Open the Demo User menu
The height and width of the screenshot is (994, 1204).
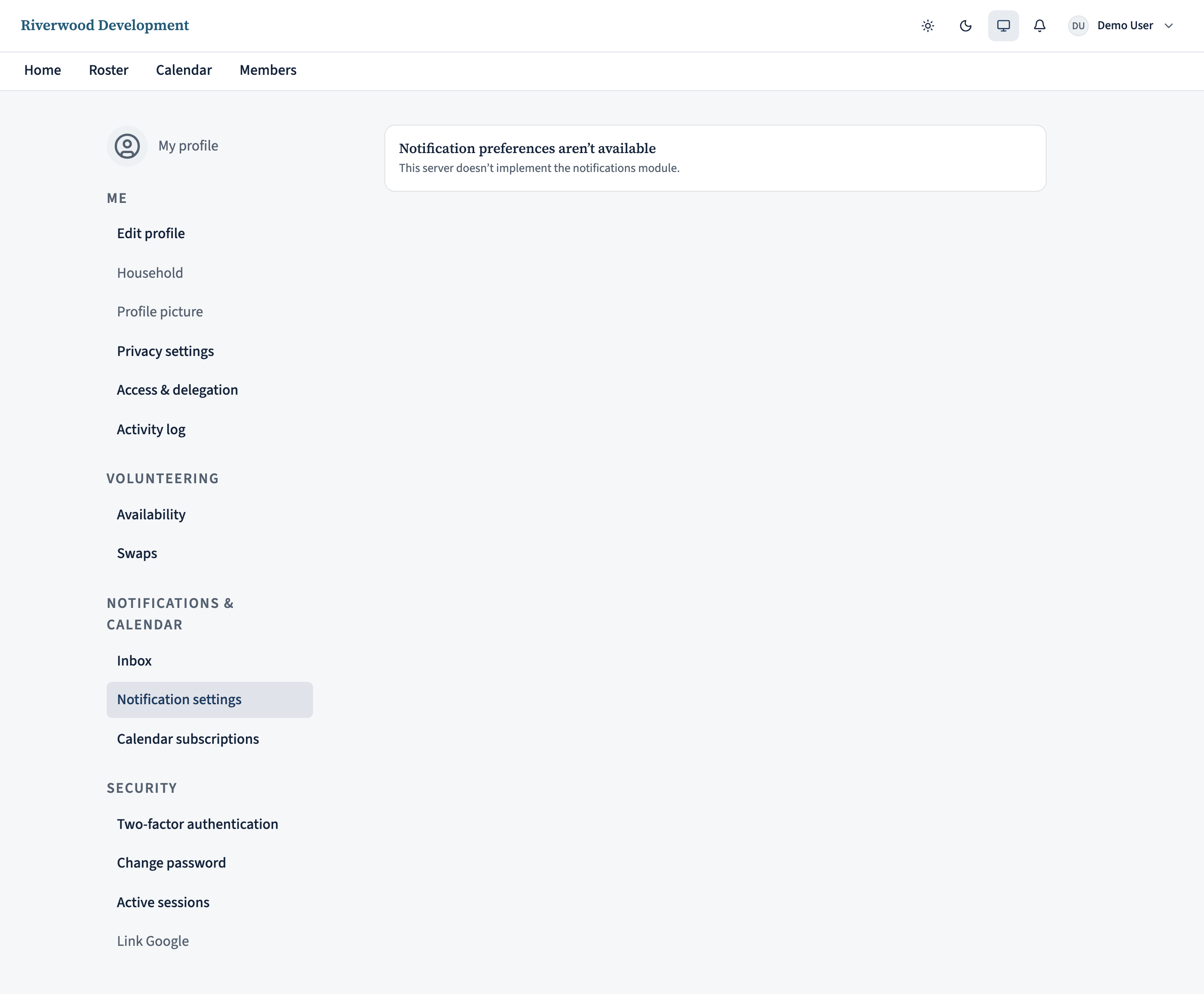pyautogui.click(x=1121, y=26)
